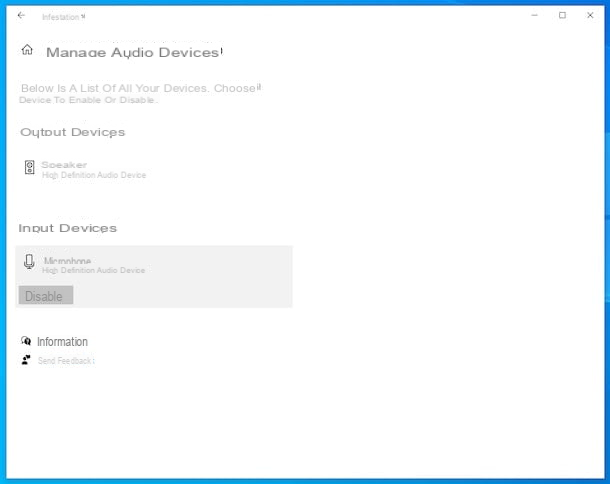Select the microphone device icon
This screenshot has height=484, width=610.
pyautogui.click(x=29, y=261)
